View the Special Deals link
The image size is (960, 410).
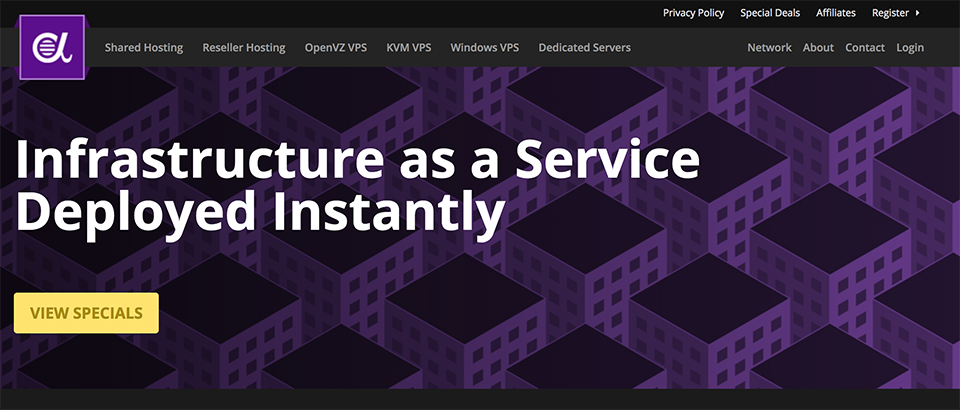770,13
